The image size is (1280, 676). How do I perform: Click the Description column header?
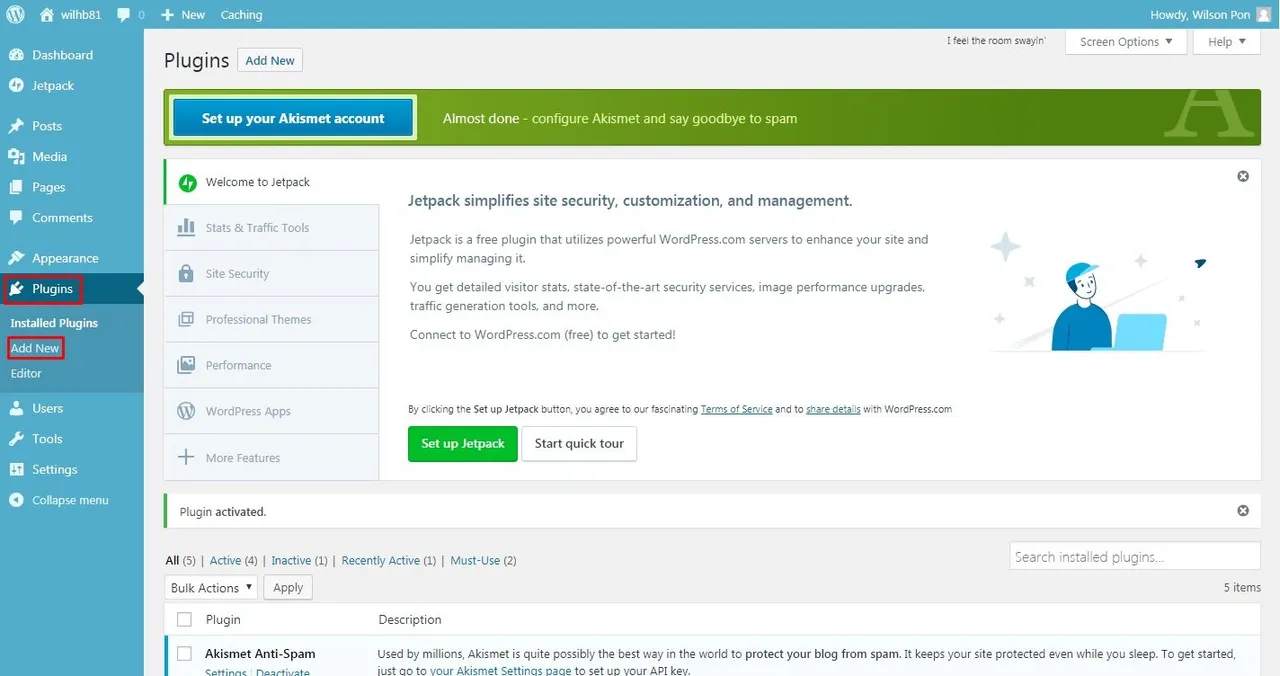[410, 620]
